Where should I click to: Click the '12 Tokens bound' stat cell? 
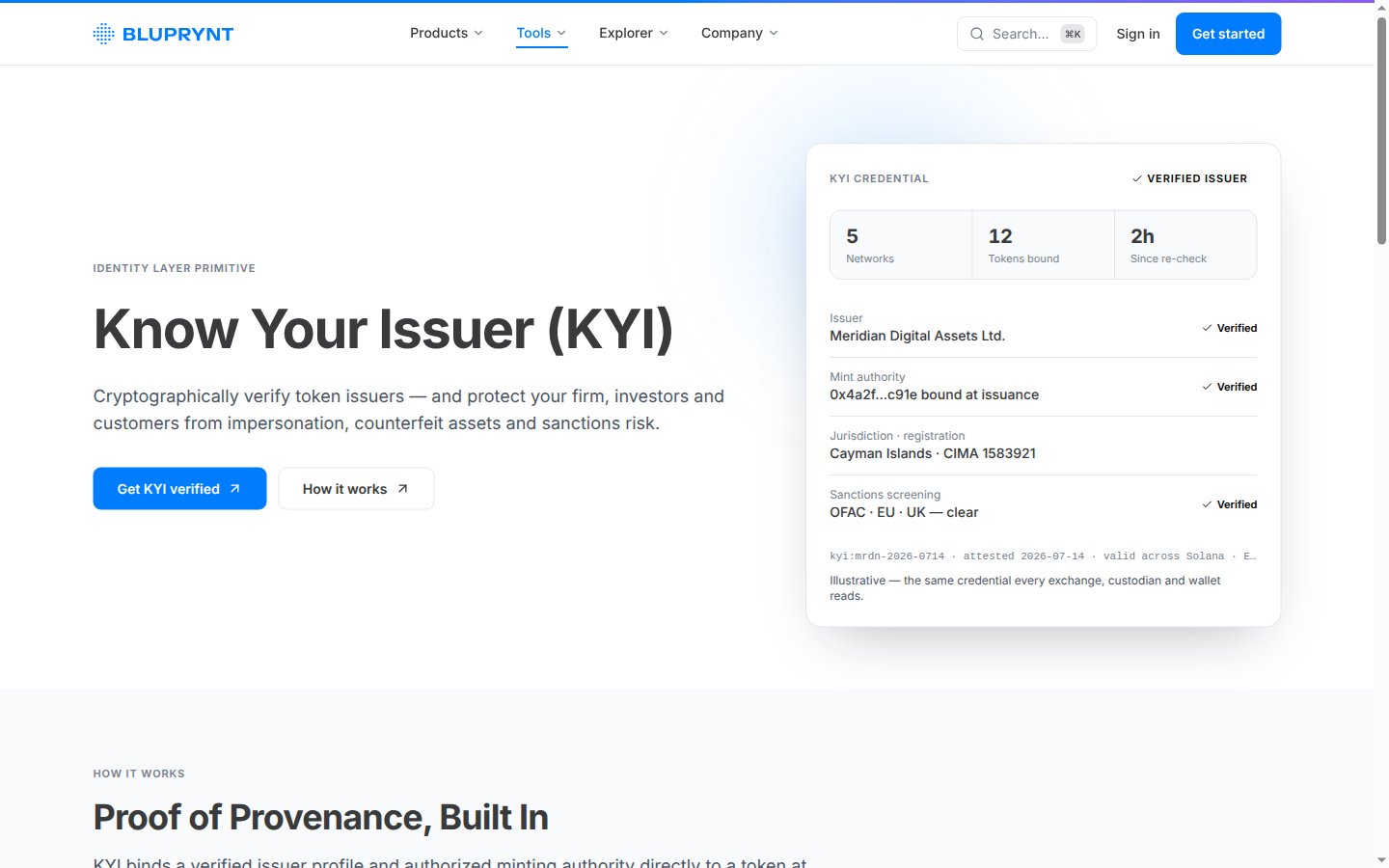pyautogui.click(x=1044, y=245)
